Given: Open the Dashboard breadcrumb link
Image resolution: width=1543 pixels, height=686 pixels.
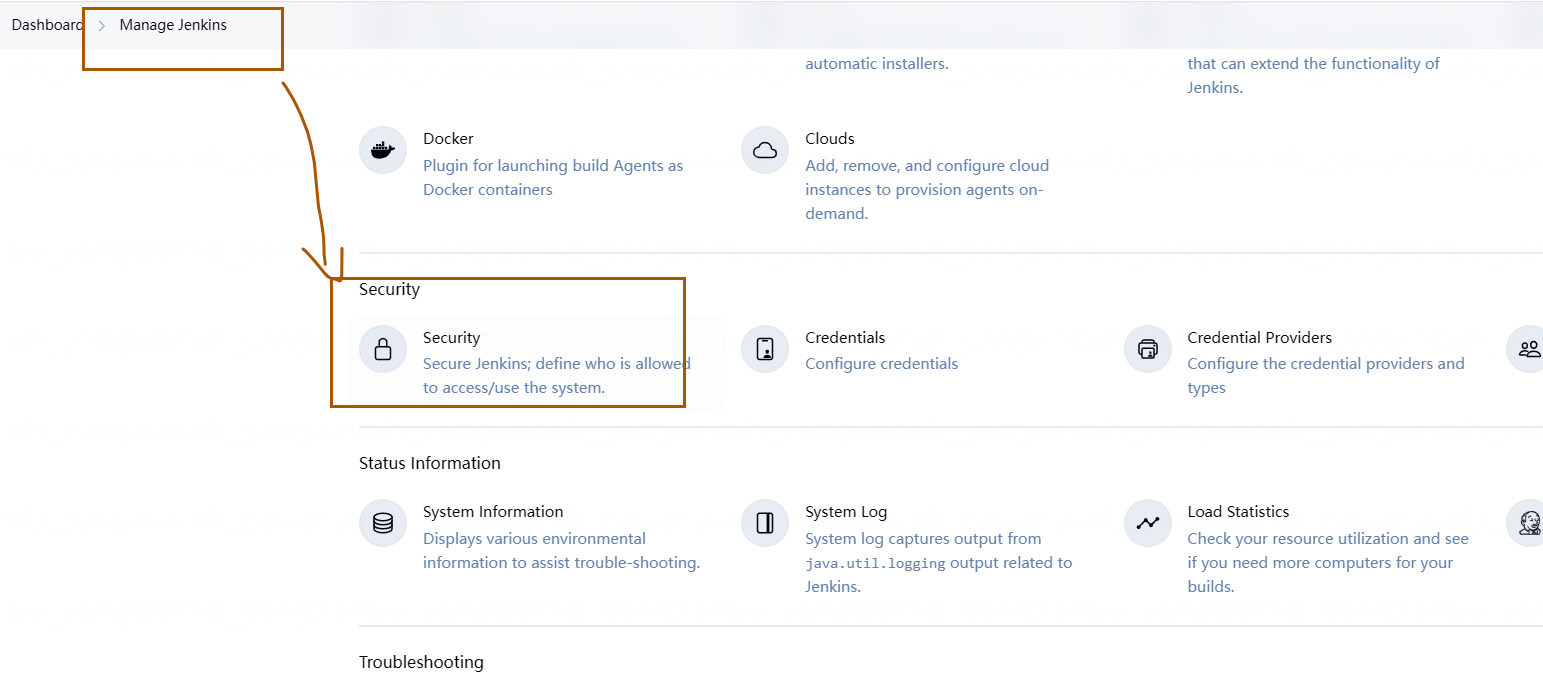Looking at the screenshot, I should pyautogui.click(x=47, y=25).
